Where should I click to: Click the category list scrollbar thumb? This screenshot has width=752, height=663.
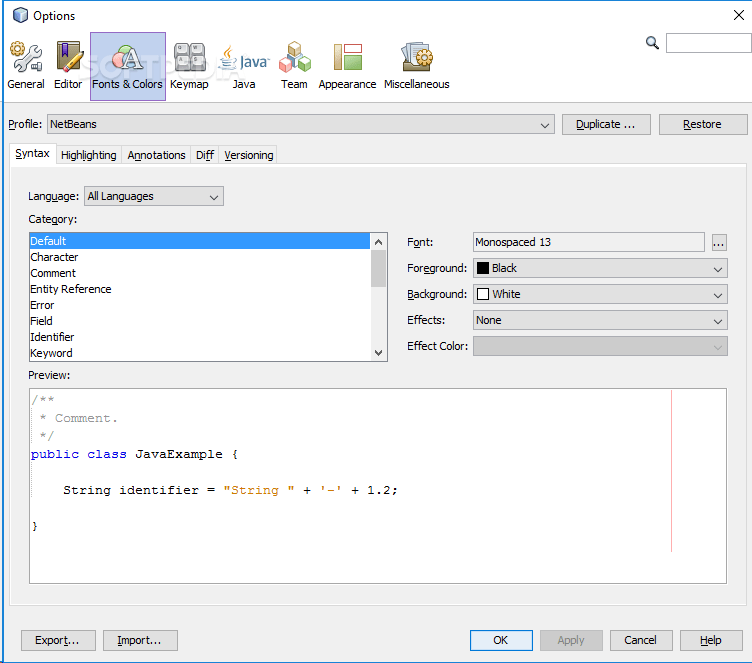pos(378,268)
